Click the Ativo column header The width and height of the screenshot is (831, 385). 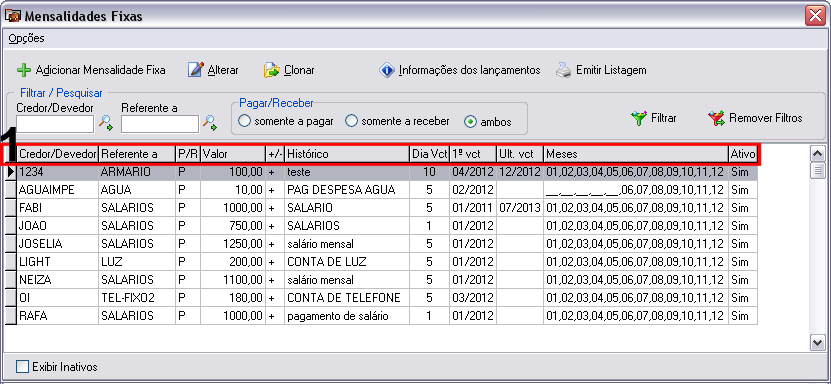pos(743,154)
